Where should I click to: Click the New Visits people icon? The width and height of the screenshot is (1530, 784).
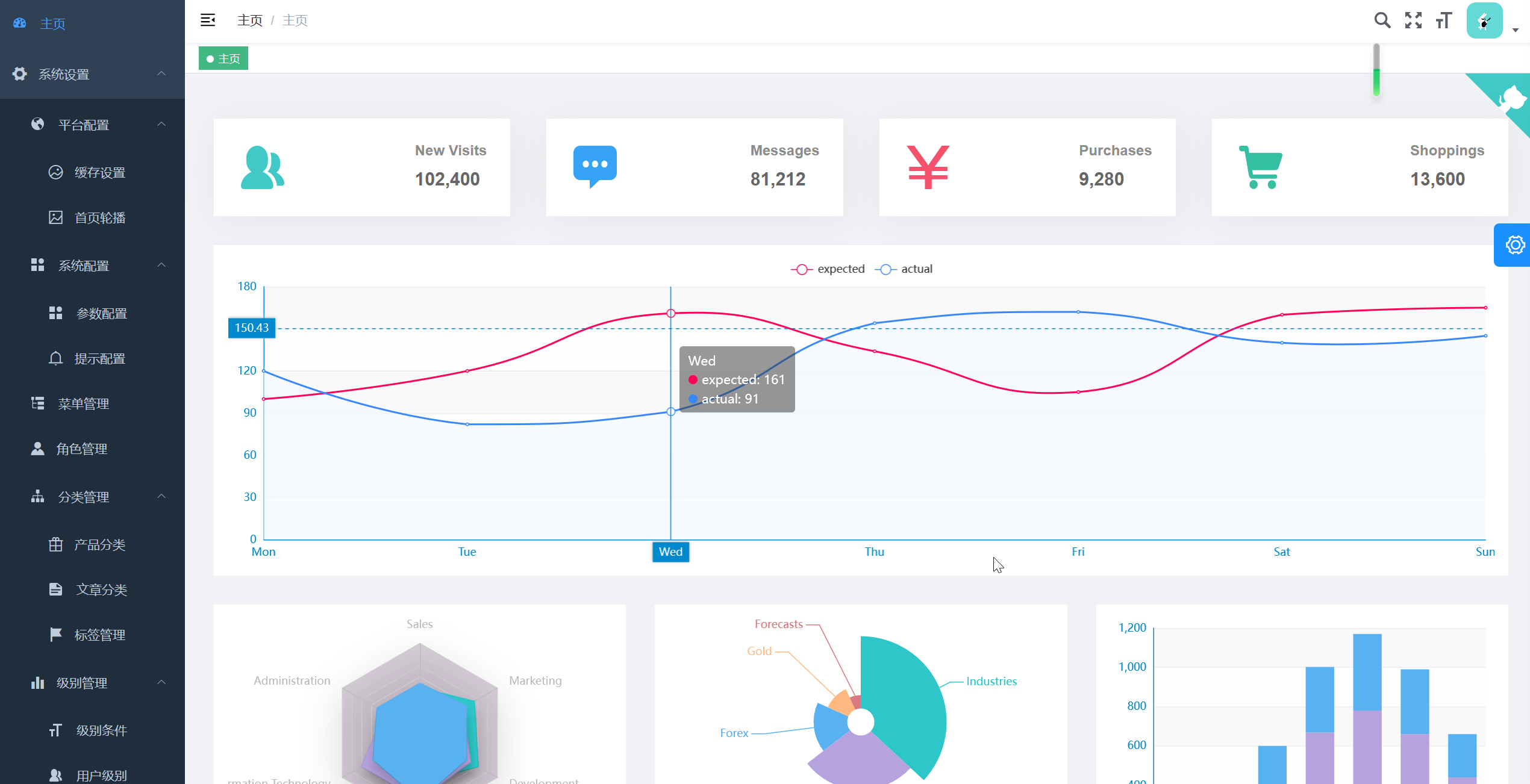point(262,167)
